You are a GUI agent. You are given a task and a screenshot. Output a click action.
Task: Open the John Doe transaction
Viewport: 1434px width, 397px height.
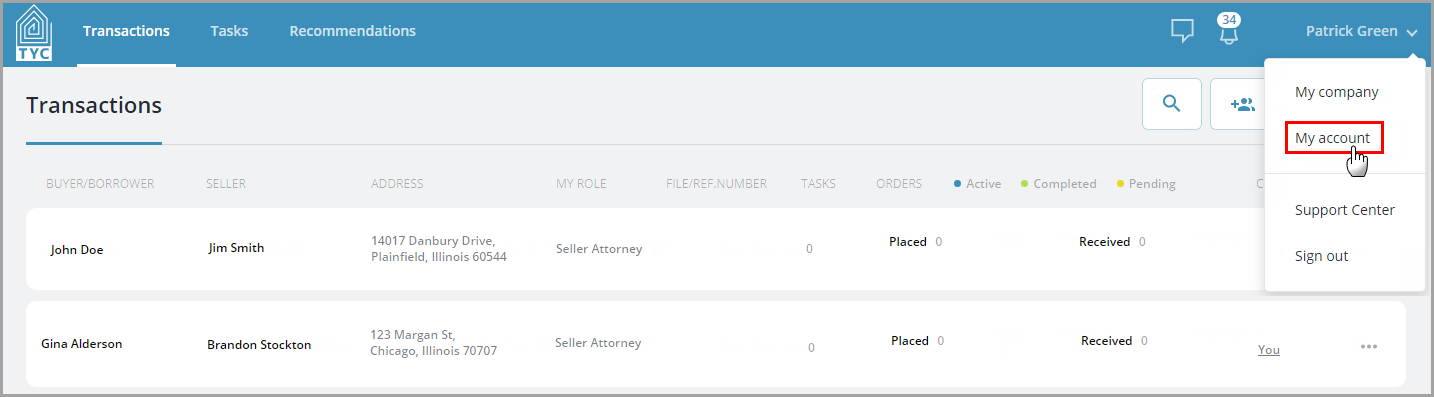77,250
